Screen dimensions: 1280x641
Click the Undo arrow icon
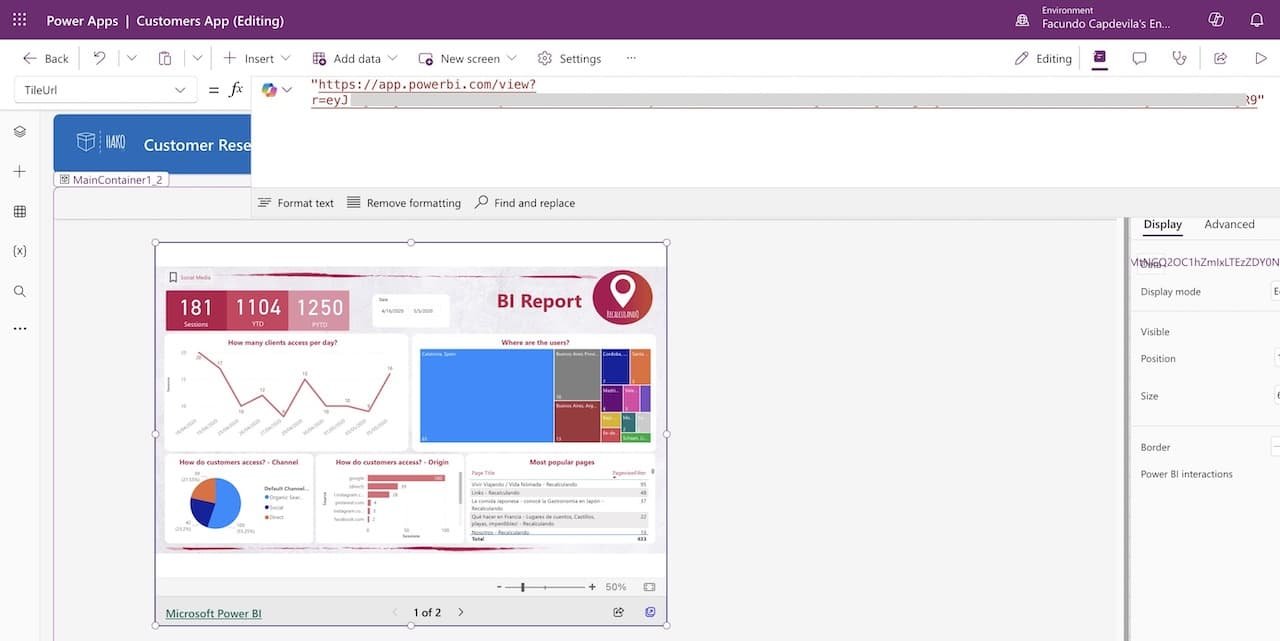tap(97, 57)
